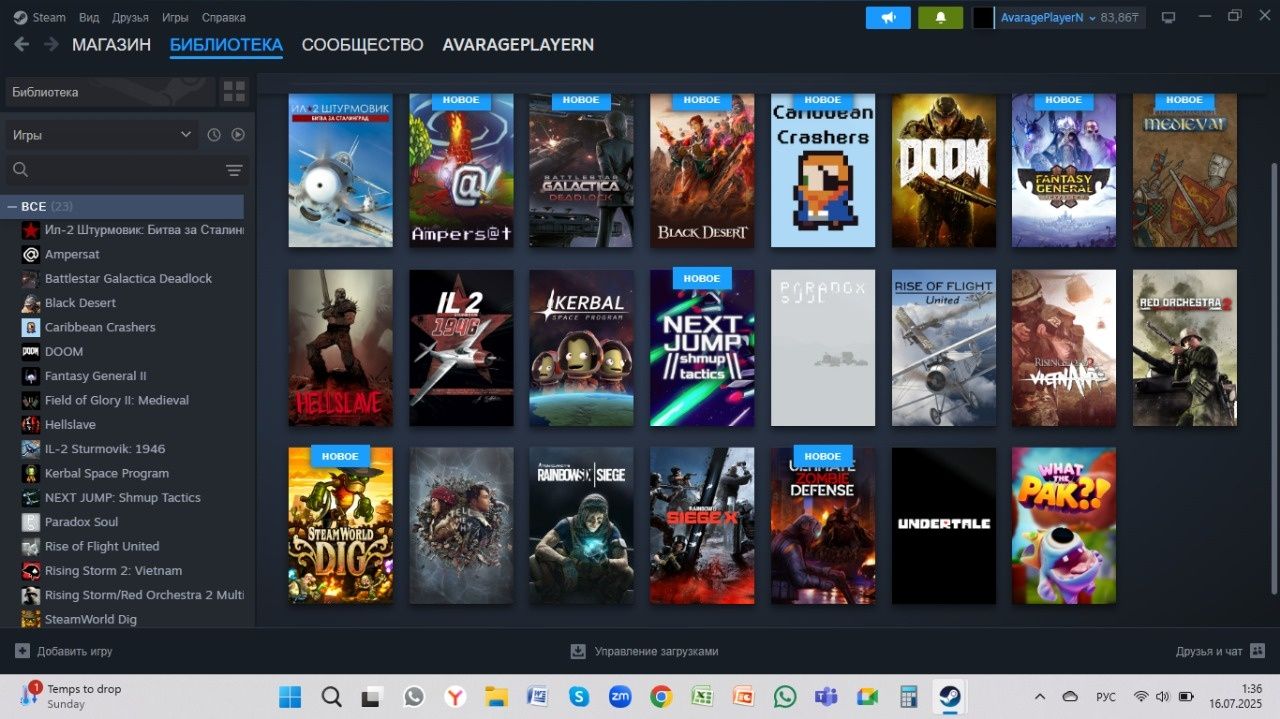Switch to the МАГАЗИН tab
The image size is (1280, 719).
point(111,45)
